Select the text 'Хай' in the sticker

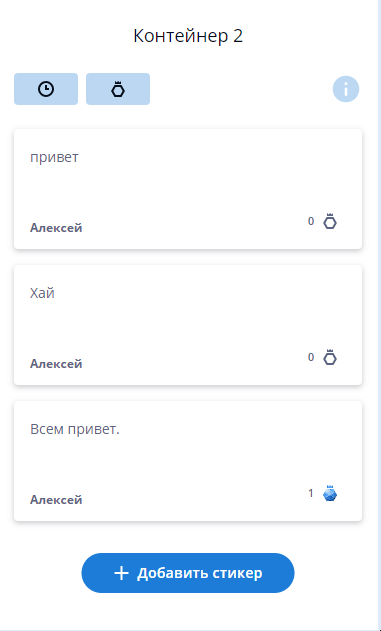(x=42, y=293)
